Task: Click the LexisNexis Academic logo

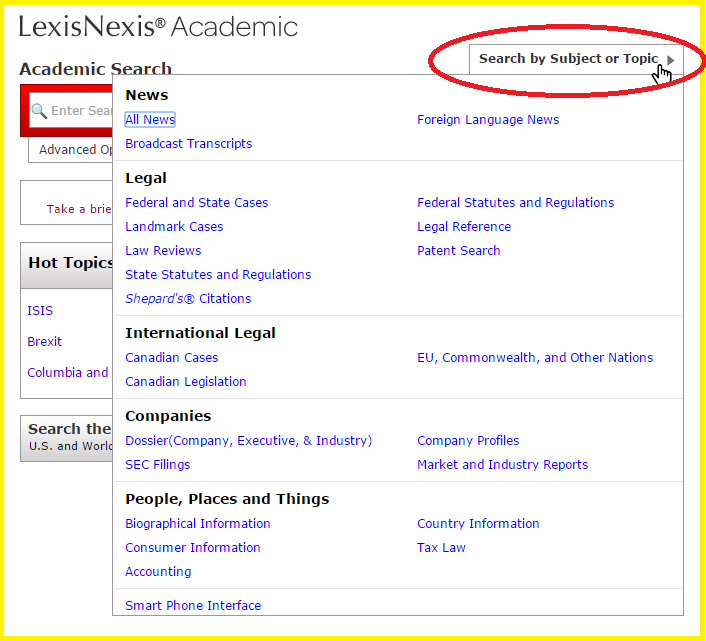Action: pos(158,27)
